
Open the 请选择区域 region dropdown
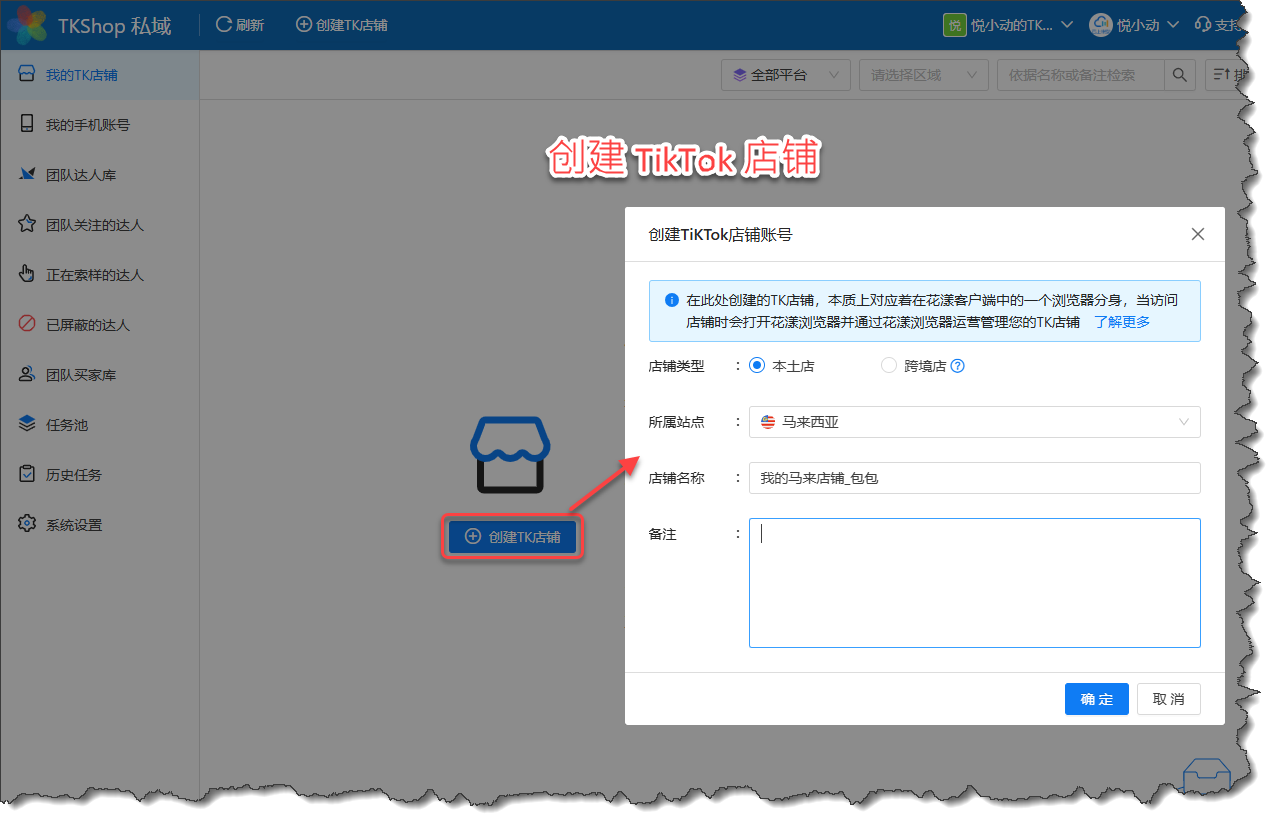[923, 75]
